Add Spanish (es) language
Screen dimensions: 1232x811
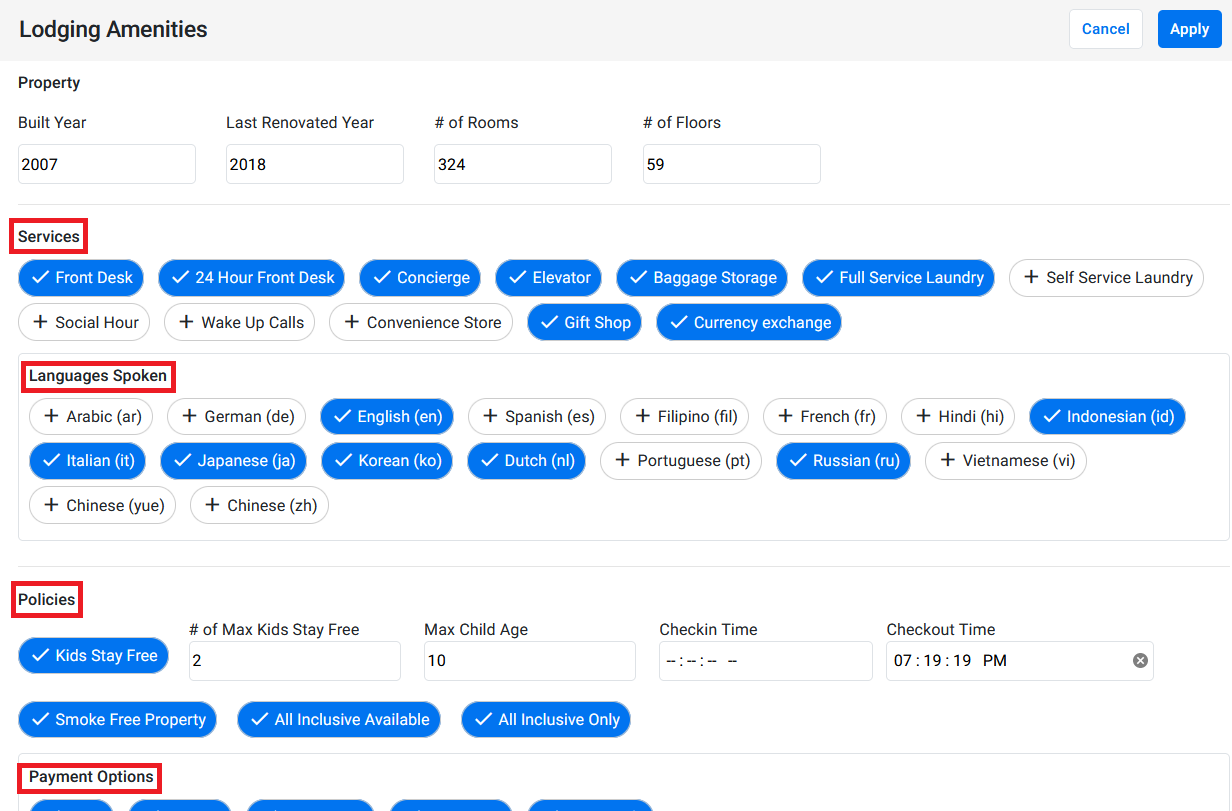click(x=537, y=416)
